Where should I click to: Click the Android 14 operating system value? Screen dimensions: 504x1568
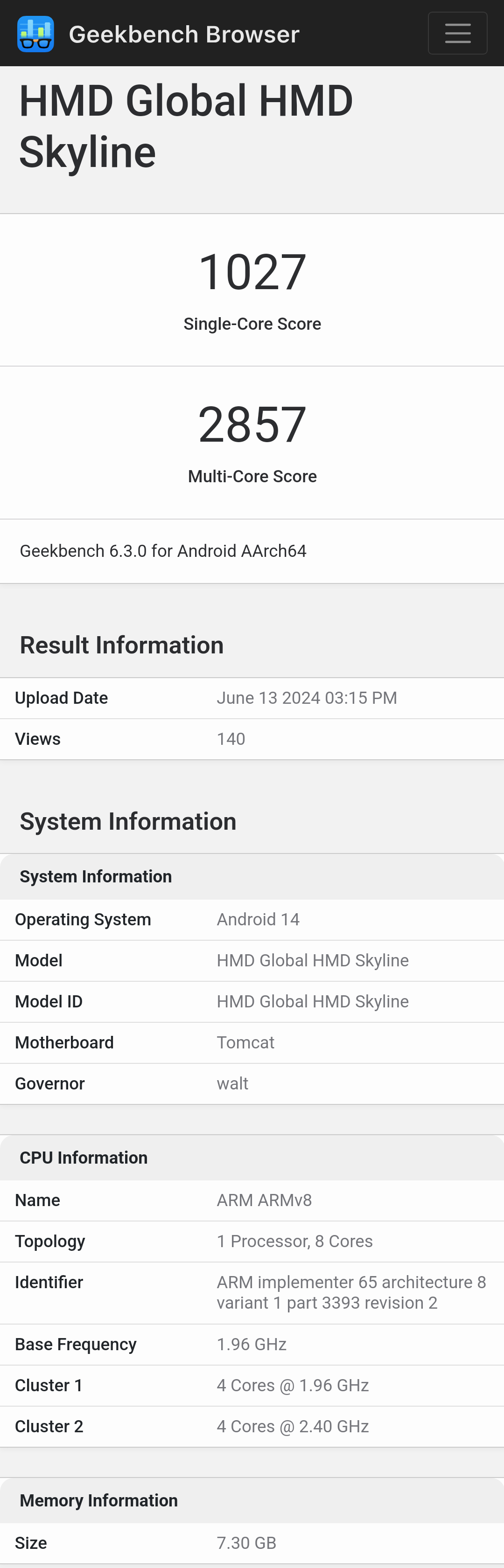pyautogui.click(x=258, y=919)
